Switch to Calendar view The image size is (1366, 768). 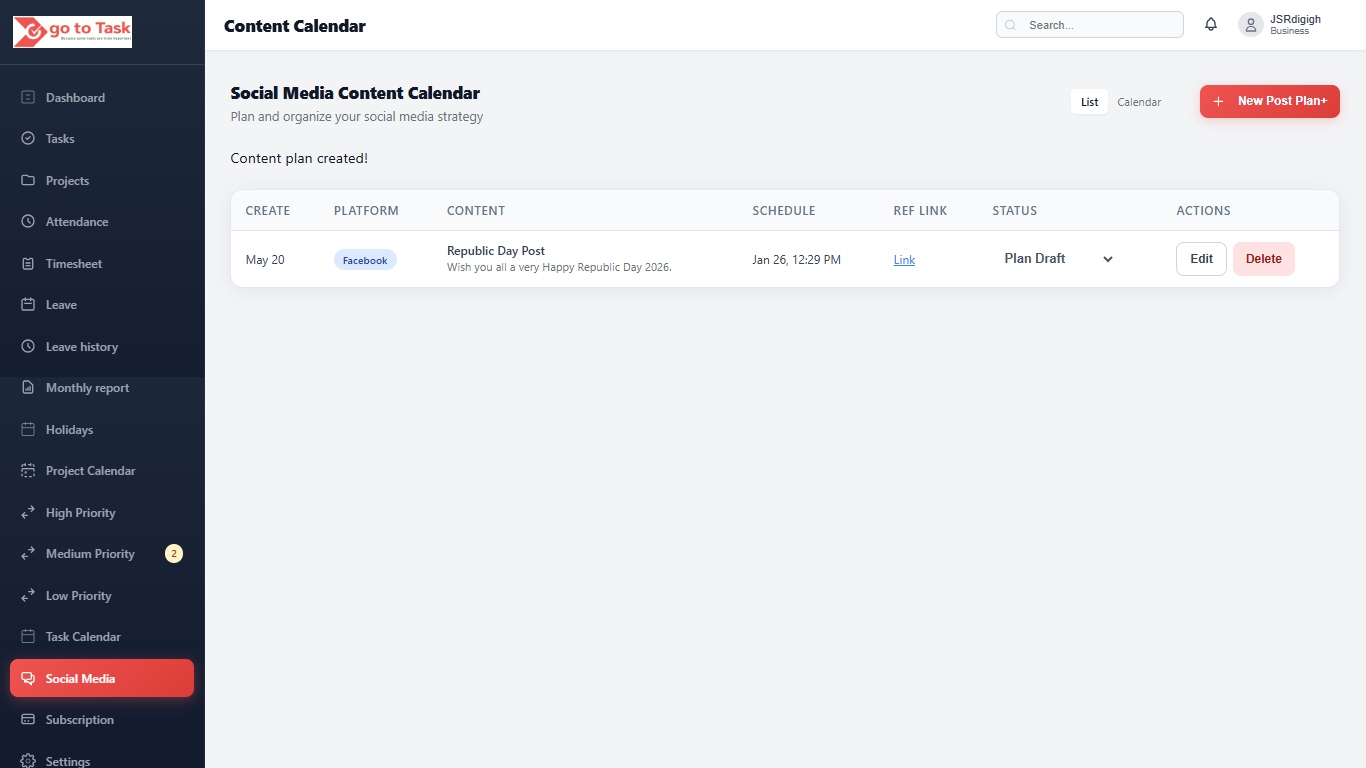tap(1139, 102)
